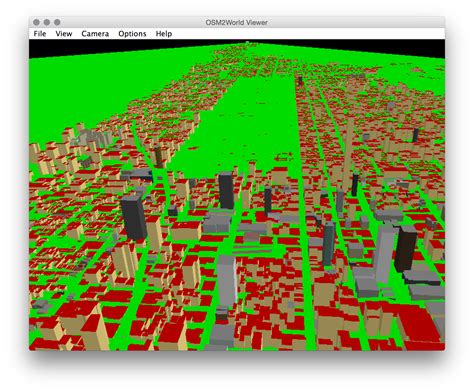Click the zoom window button
Image resolution: width=474 pixels, height=392 pixels.
pyautogui.click(x=57, y=22)
